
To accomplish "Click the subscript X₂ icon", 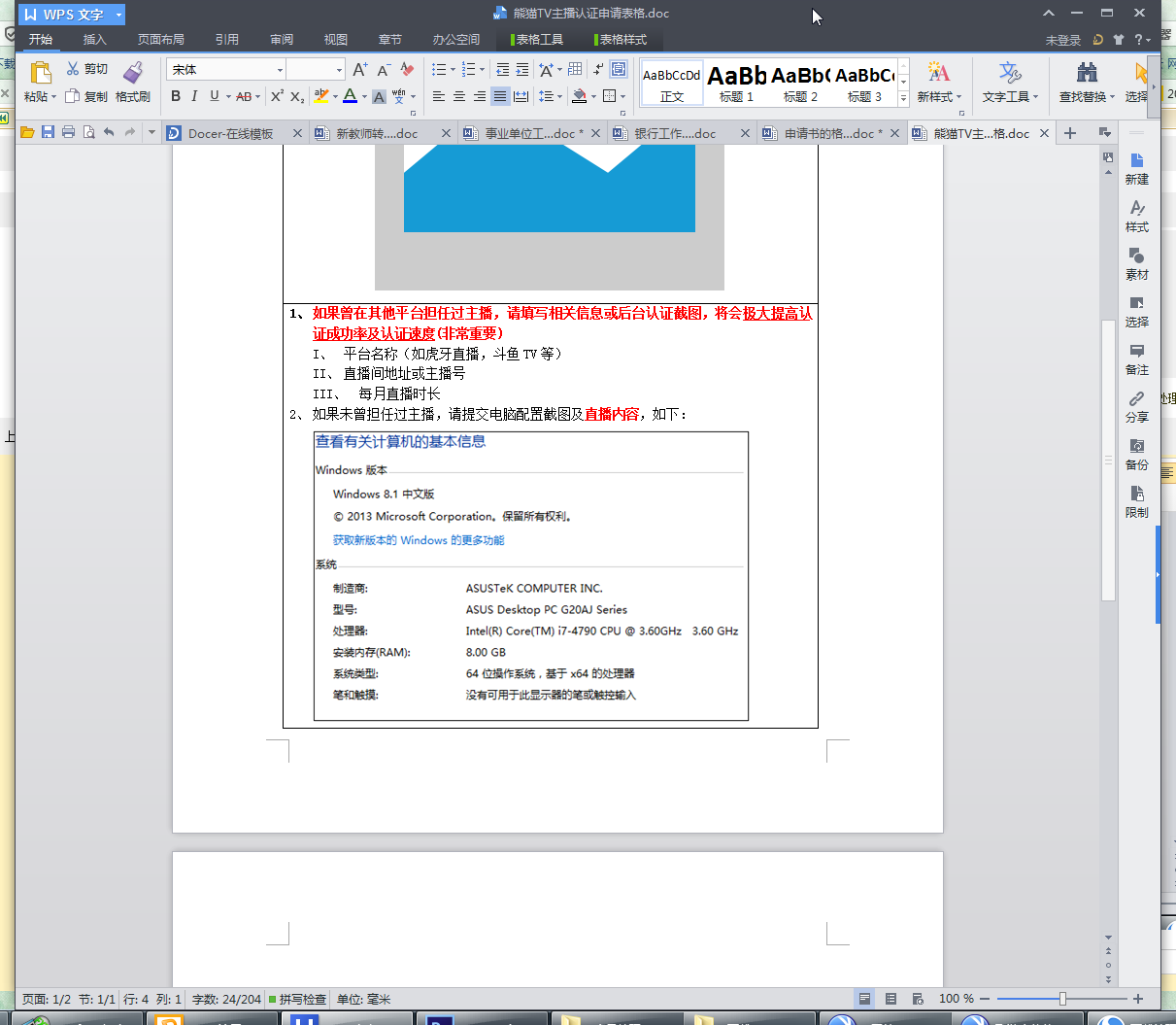I will (x=297, y=96).
